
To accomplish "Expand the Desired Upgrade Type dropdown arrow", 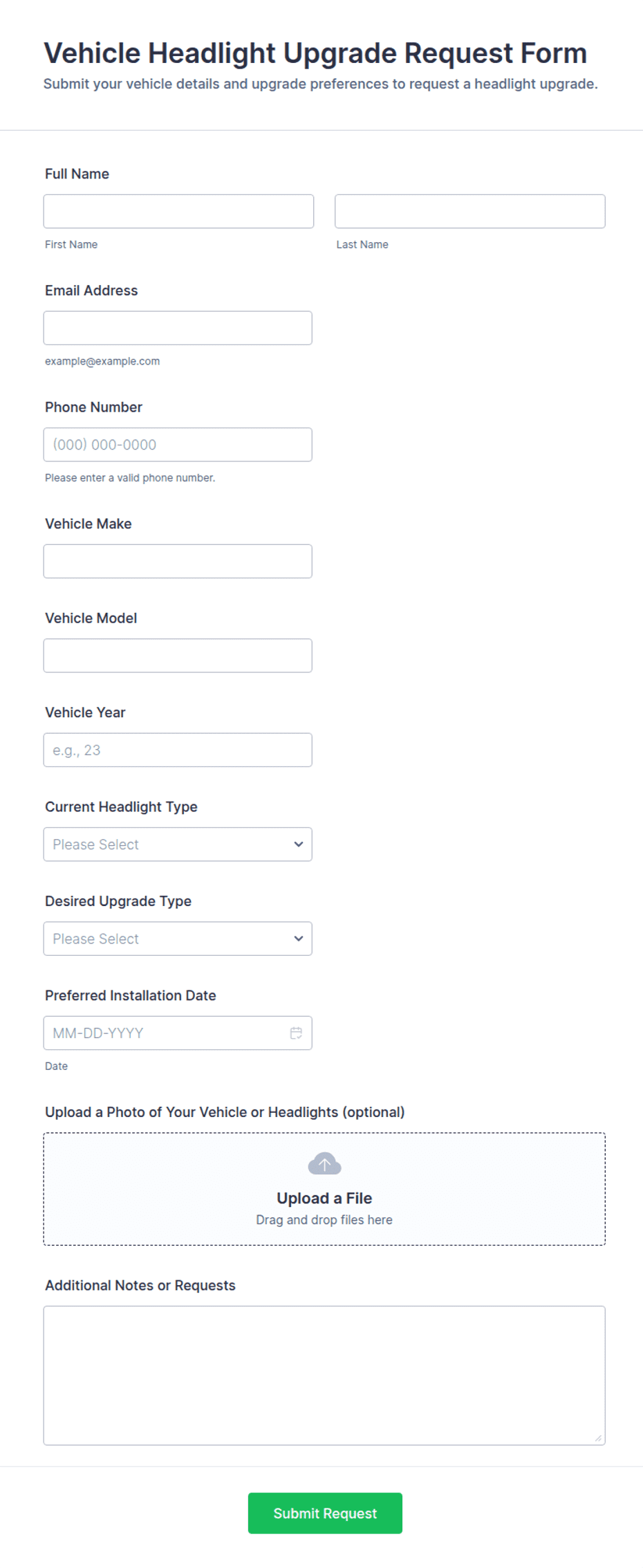I will (299, 939).
